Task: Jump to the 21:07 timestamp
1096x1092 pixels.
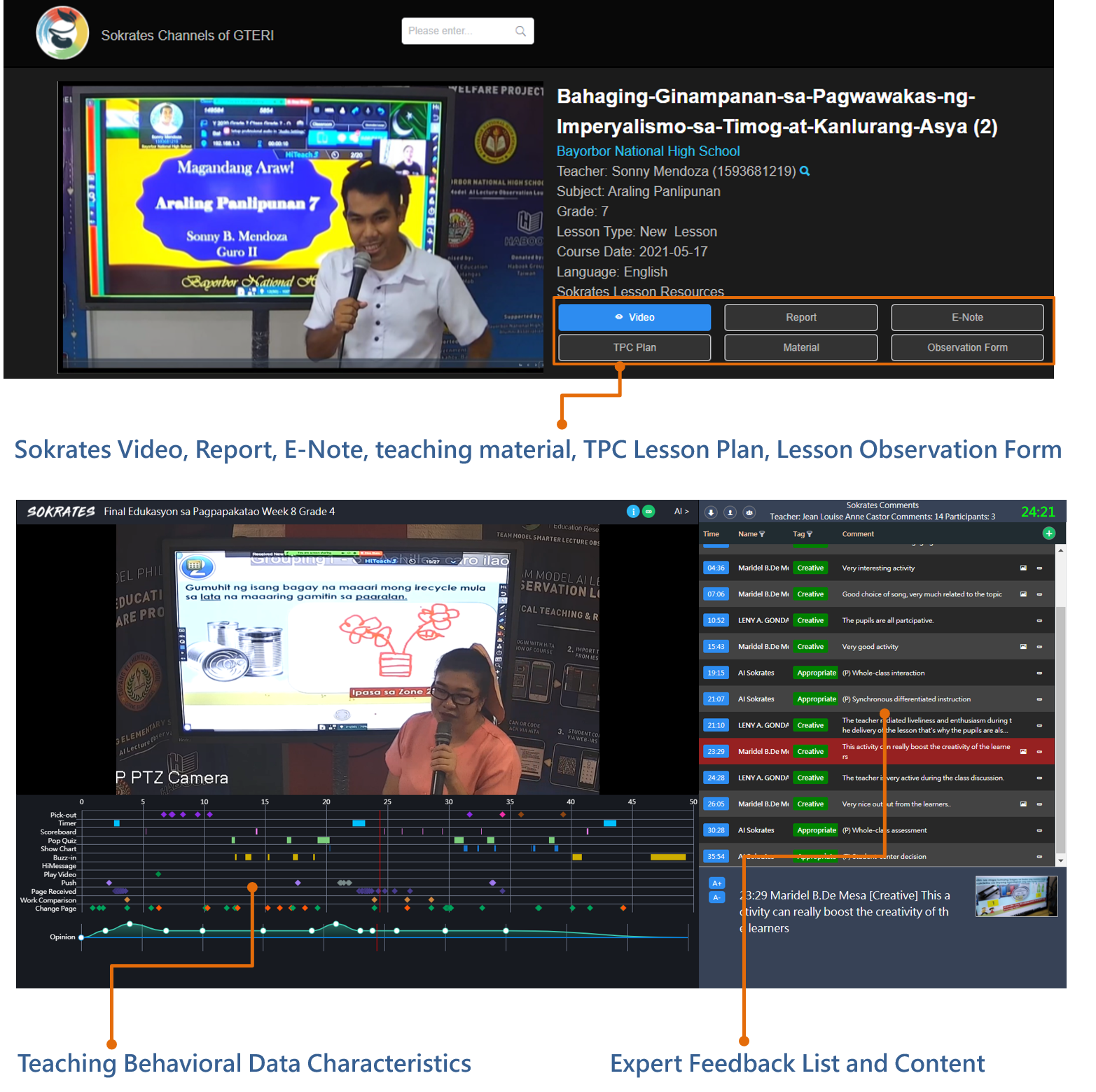Action: pyautogui.click(x=716, y=699)
